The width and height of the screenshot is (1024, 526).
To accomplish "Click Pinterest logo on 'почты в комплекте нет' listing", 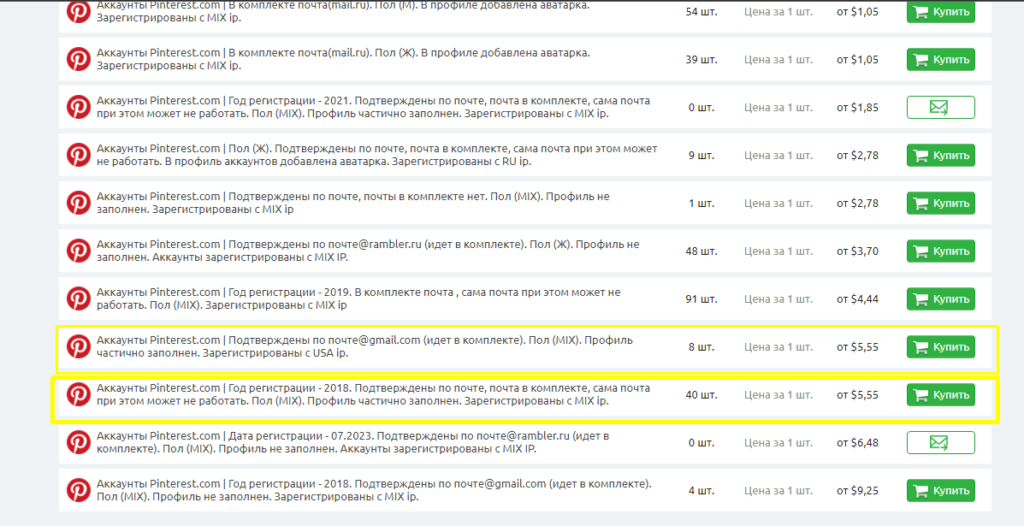I will [78, 203].
